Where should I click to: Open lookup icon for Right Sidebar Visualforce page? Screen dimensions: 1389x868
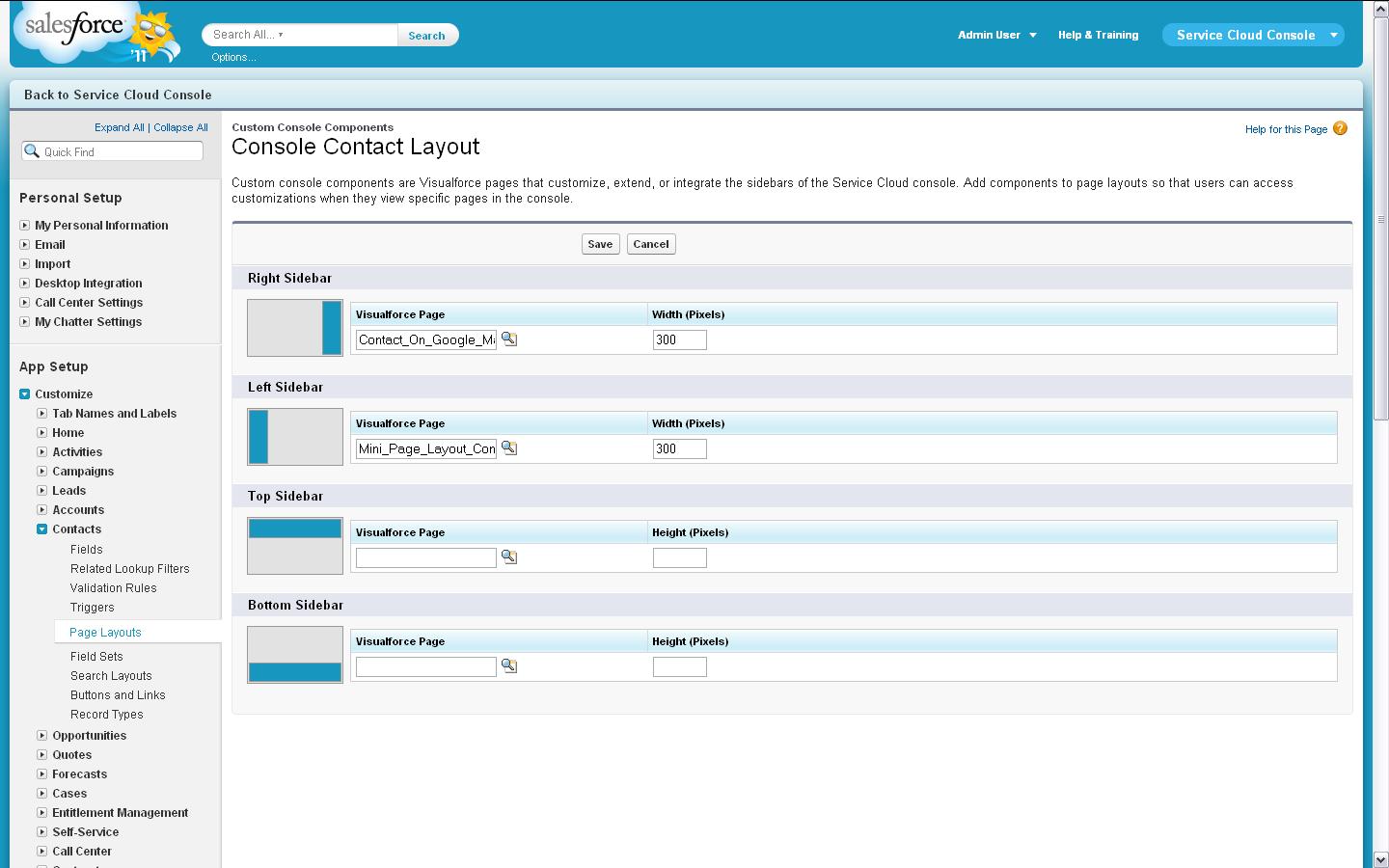click(x=509, y=339)
